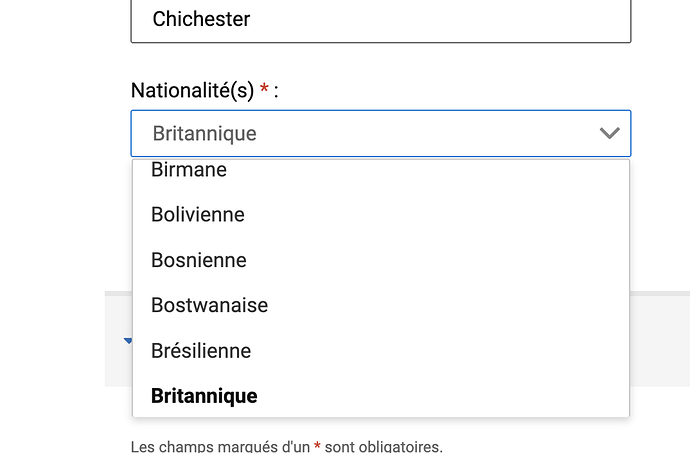
Task: Select Birmane from the nationality list
Action: coord(189,170)
